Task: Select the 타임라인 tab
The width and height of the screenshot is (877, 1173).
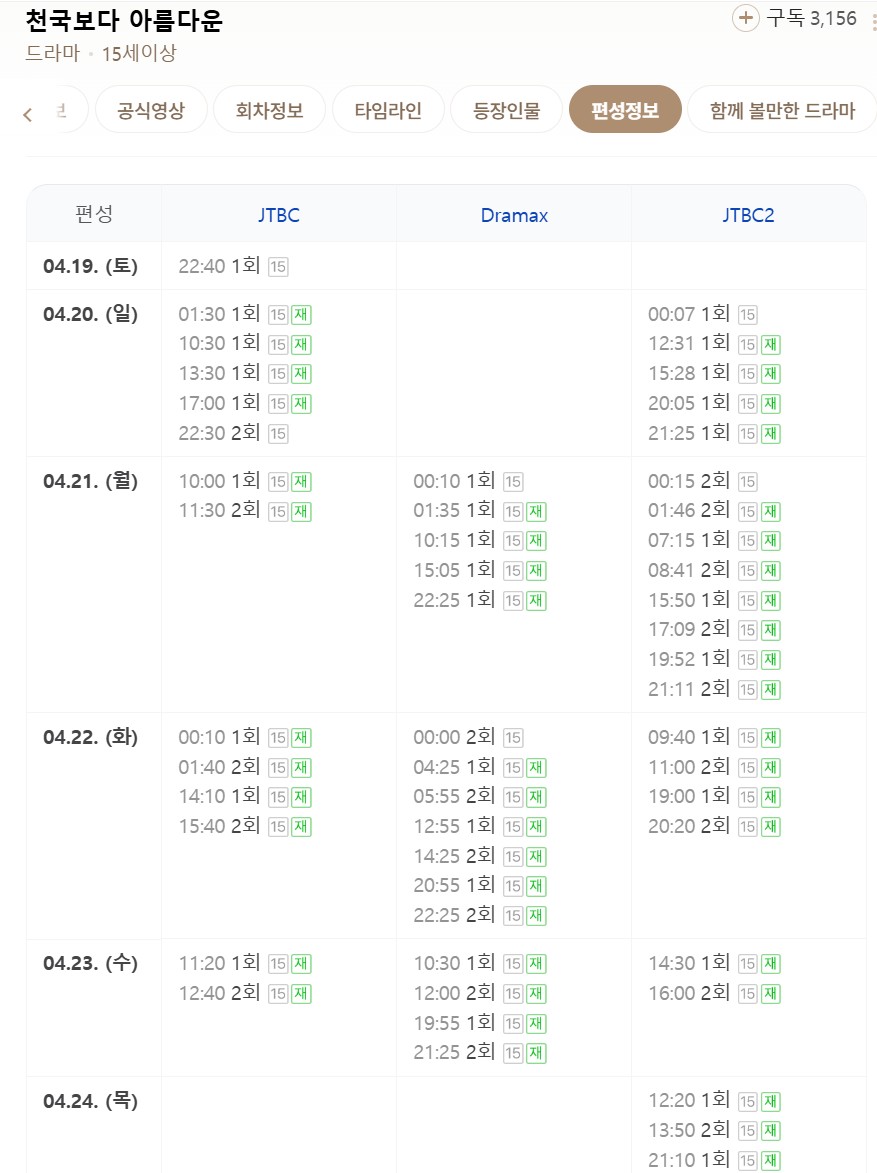Action: [x=388, y=110]
